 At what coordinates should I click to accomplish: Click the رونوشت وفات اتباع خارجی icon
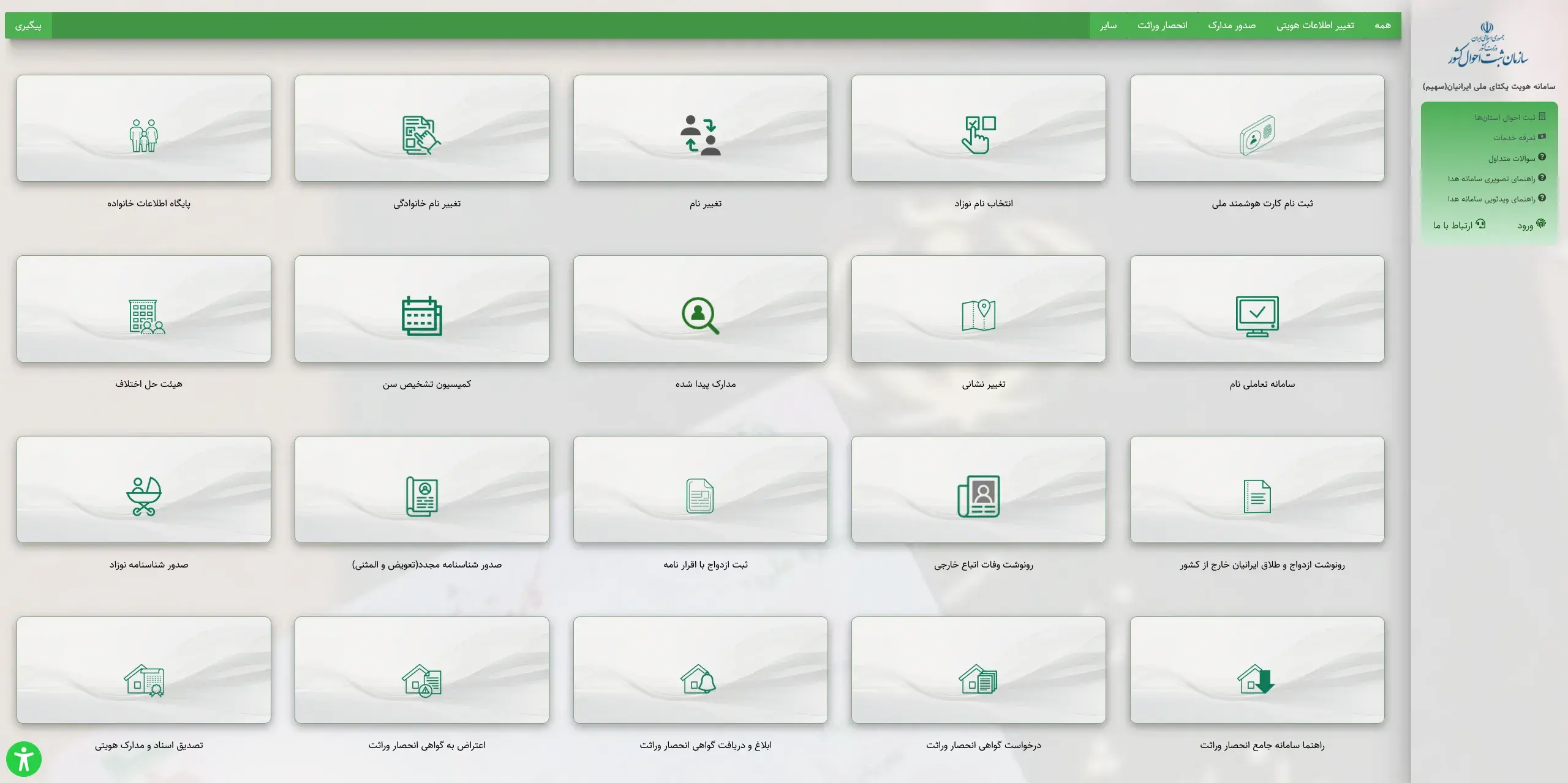[x=979, y=496]
